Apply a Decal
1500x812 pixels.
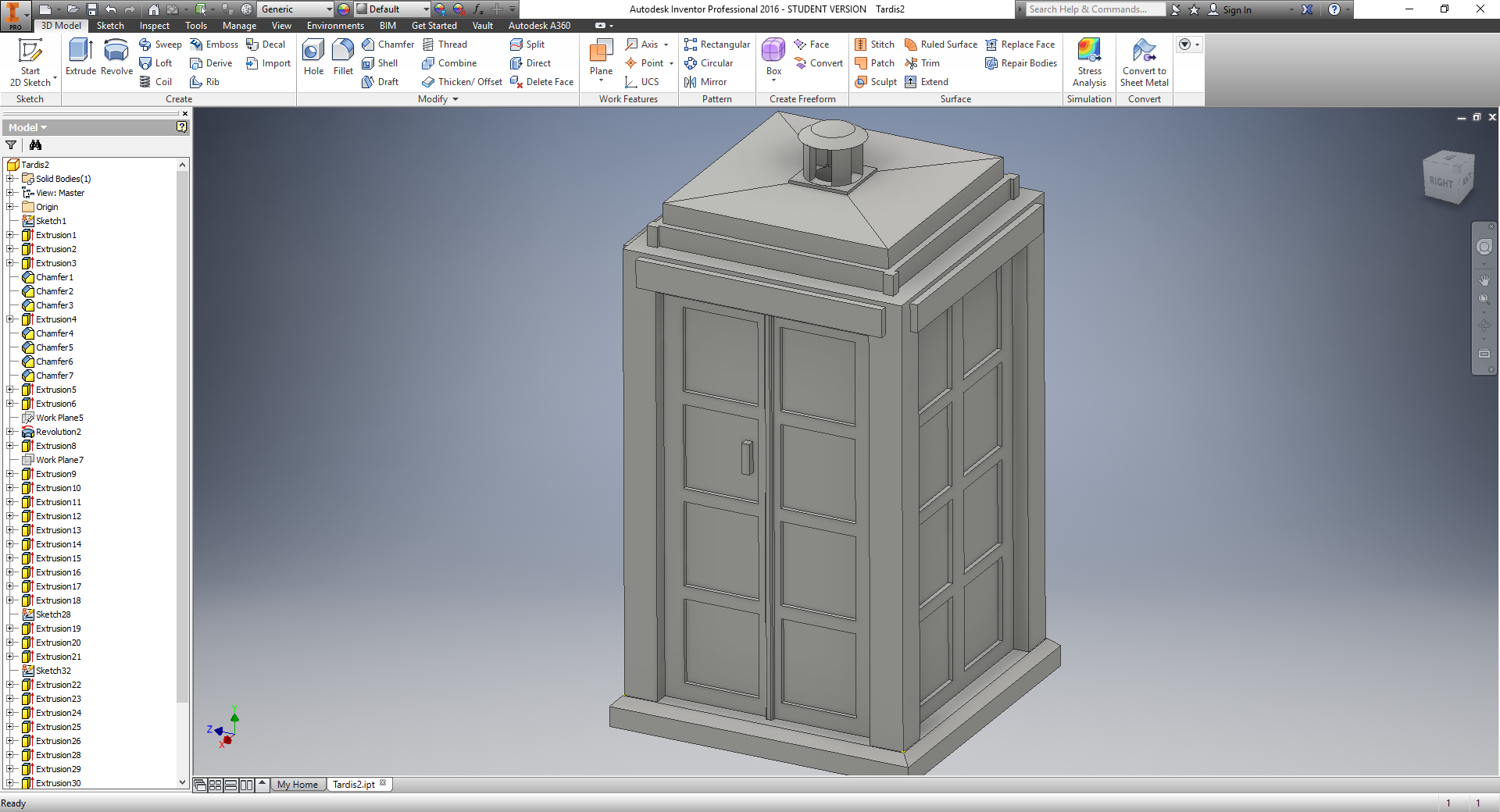(x=266, y=45)
